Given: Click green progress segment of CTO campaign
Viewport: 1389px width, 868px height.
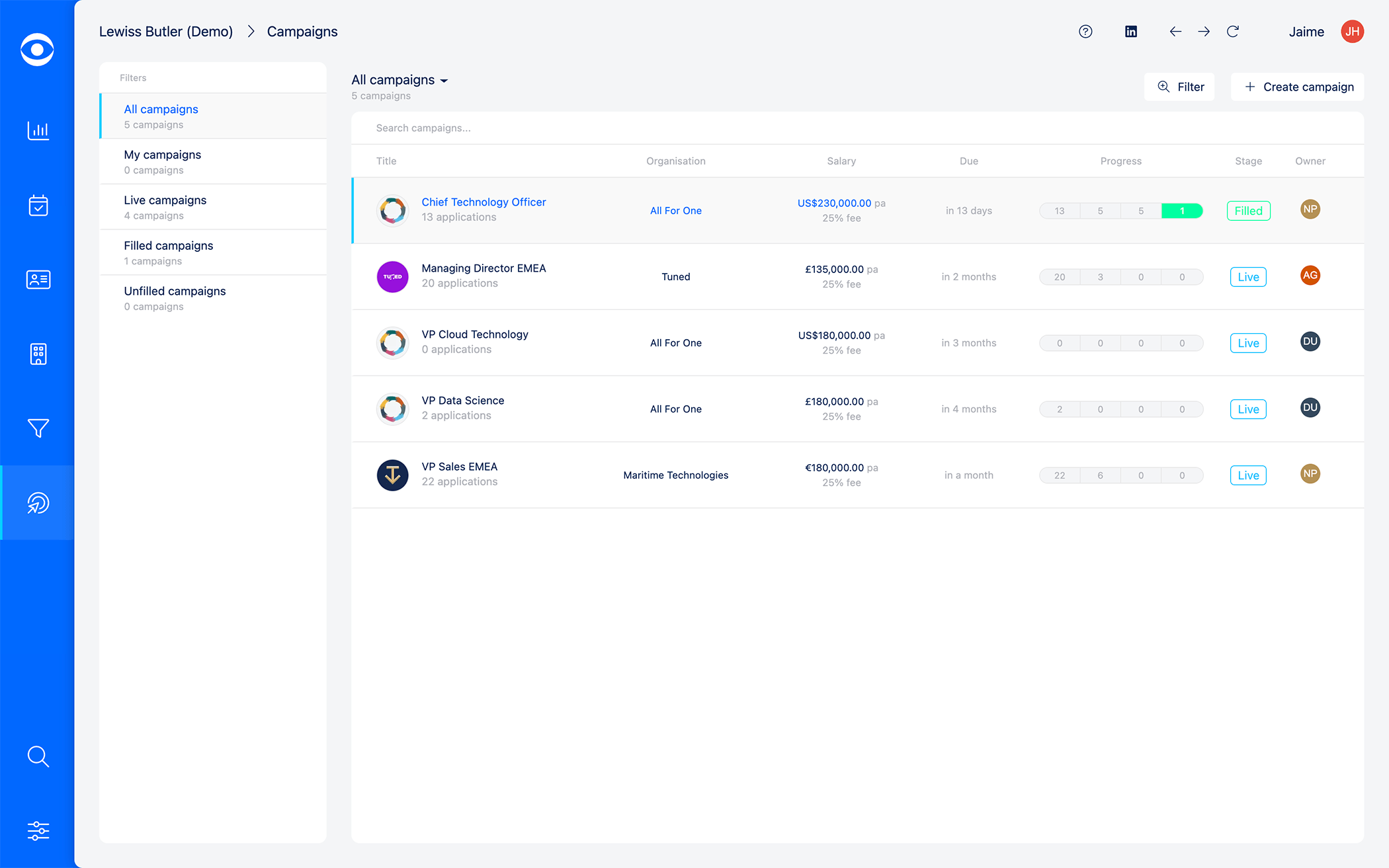Looking at the screenshot, I should point(1182,211).
